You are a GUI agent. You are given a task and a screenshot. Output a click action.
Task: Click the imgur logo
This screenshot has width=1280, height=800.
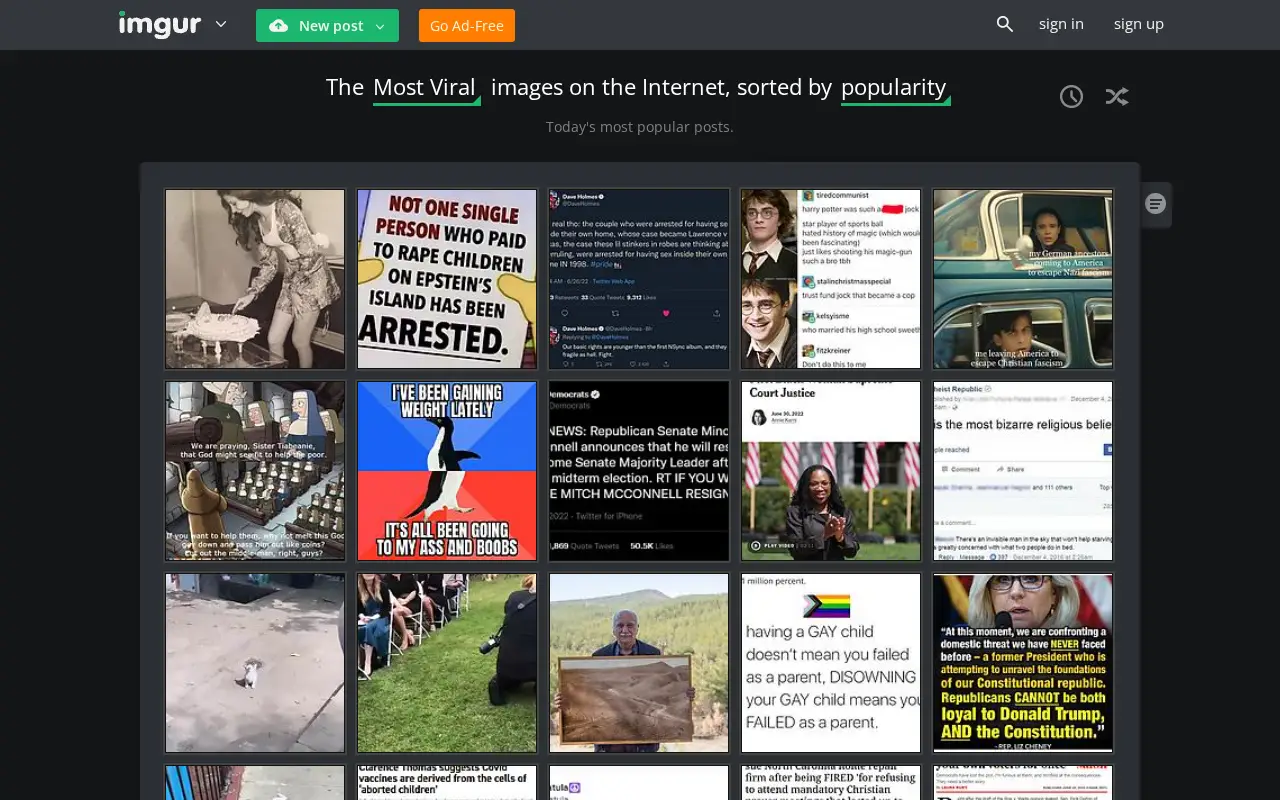160,24
